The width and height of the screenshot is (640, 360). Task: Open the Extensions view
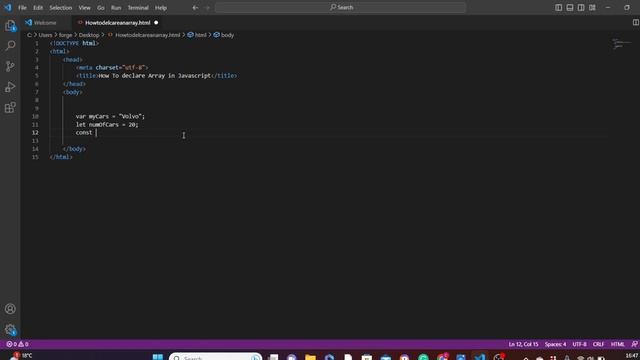coord(10,107)
